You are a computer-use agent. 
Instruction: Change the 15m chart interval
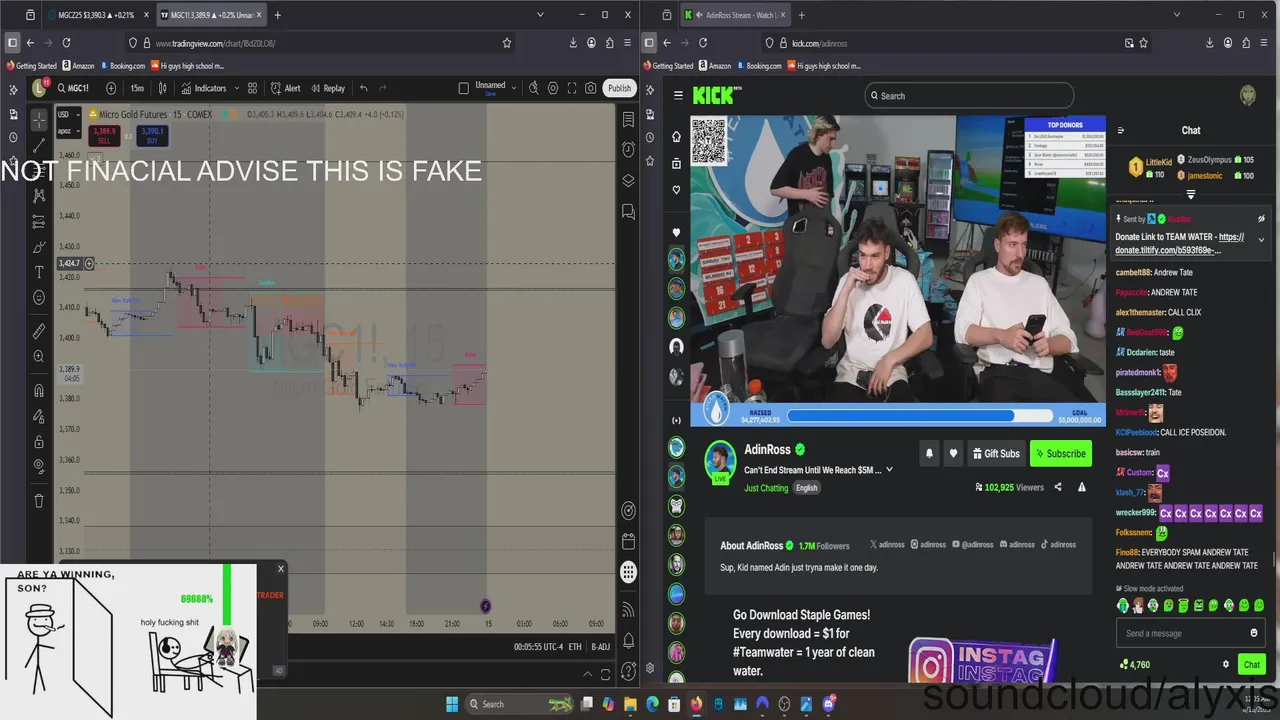pyautogui.click(x=137, y=88)
